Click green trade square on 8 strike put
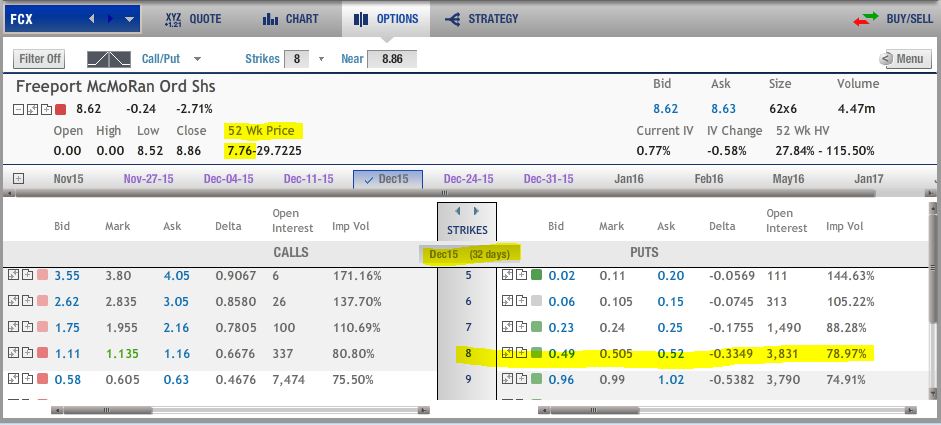Screen dimensions: 941x425 coord(537,354)
